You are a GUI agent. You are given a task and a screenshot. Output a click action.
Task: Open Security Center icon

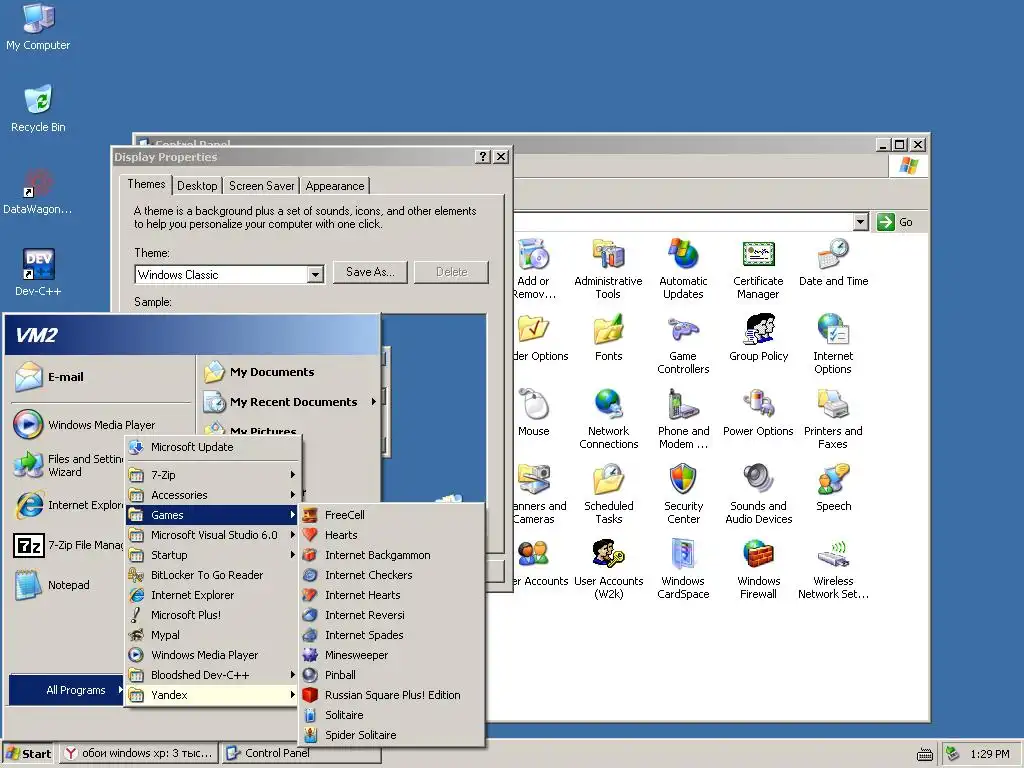pyautogui.click(x=683, y=494)
